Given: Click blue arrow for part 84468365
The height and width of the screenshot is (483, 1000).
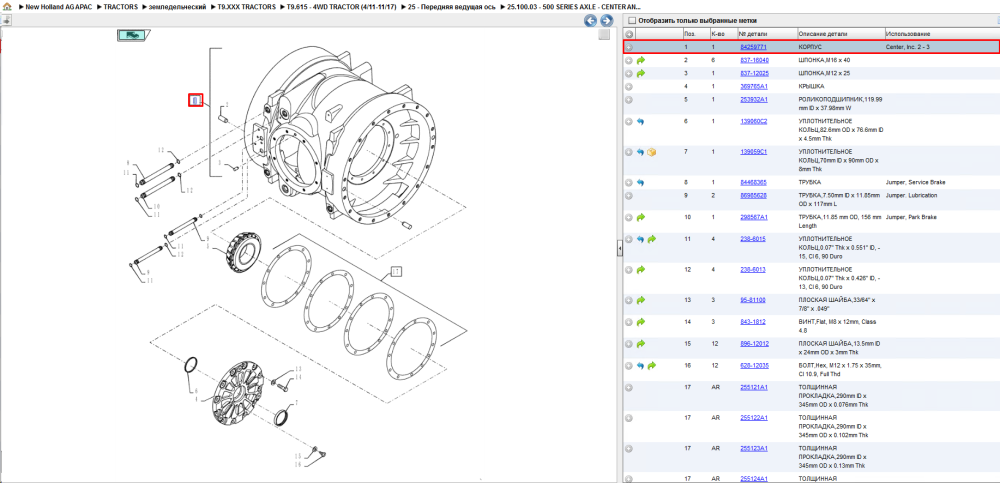Looking at the screenshot, I should tap(640, 182).
